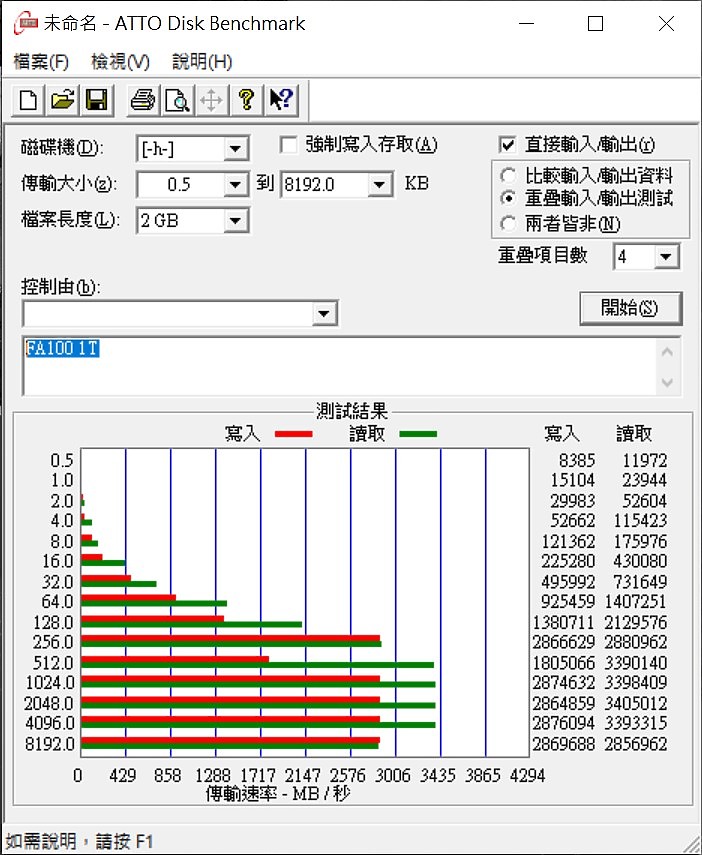The height and width of the screenshot is (855, 702).
Task: Select the 兩者皆非 radio button
Action: coord(508,223)
